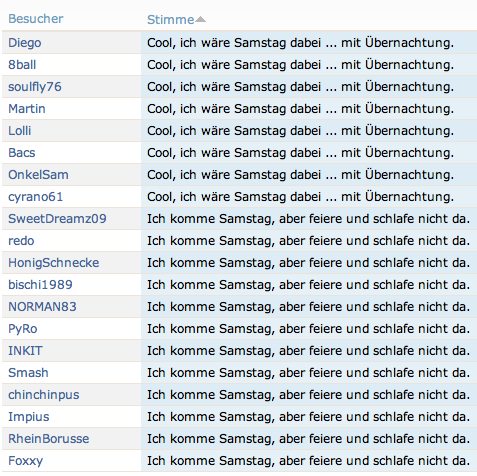Click the cyrano61 visitor name
Image resolution: width=477 pixels, height=476 pixels.
point(35,197)
